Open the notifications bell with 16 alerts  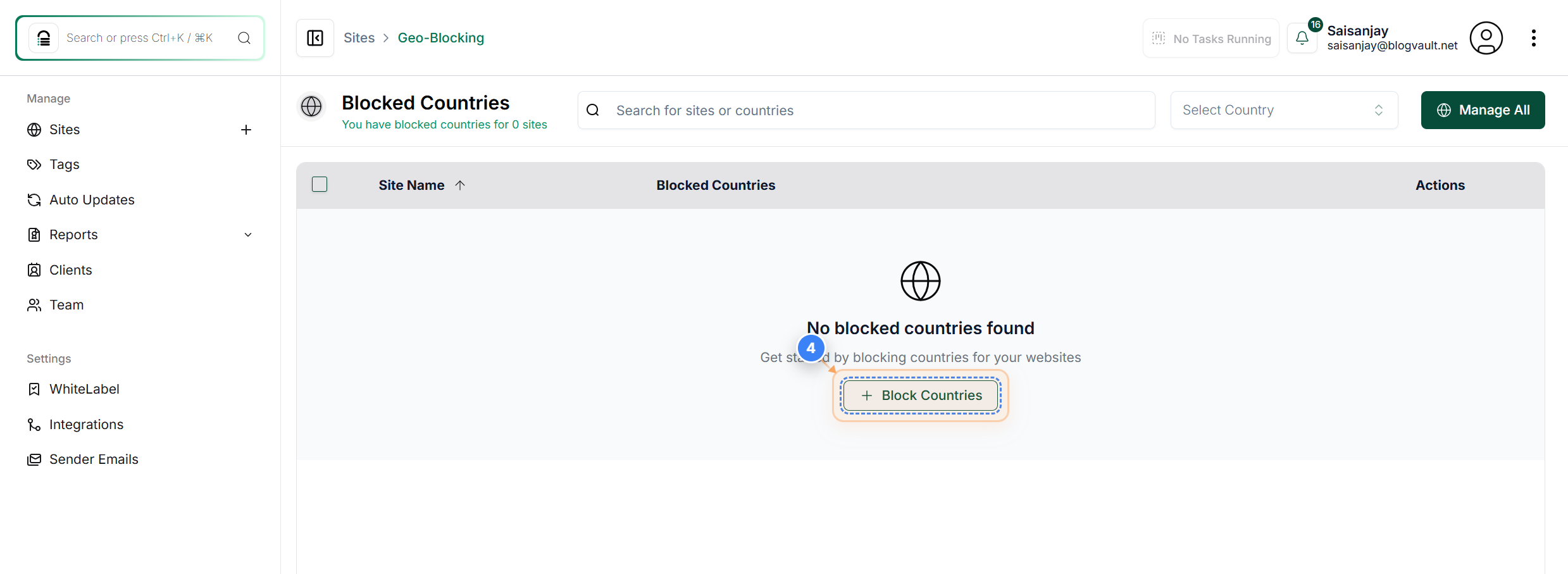[x=1302, y=38]
